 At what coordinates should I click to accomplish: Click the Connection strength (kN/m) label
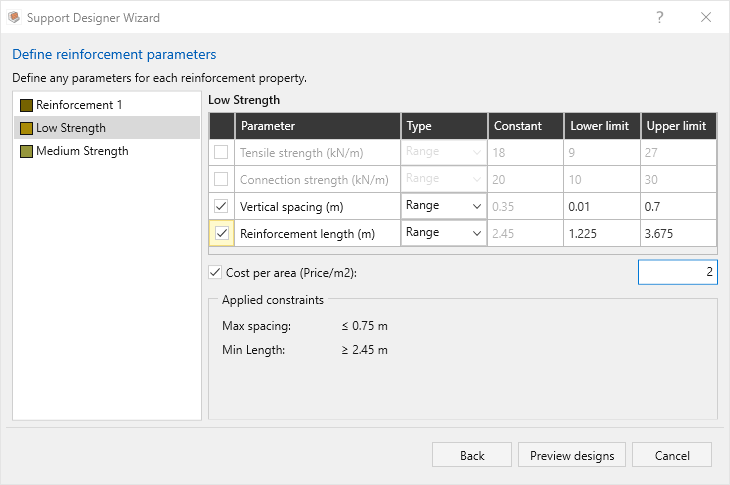(314, 180)
